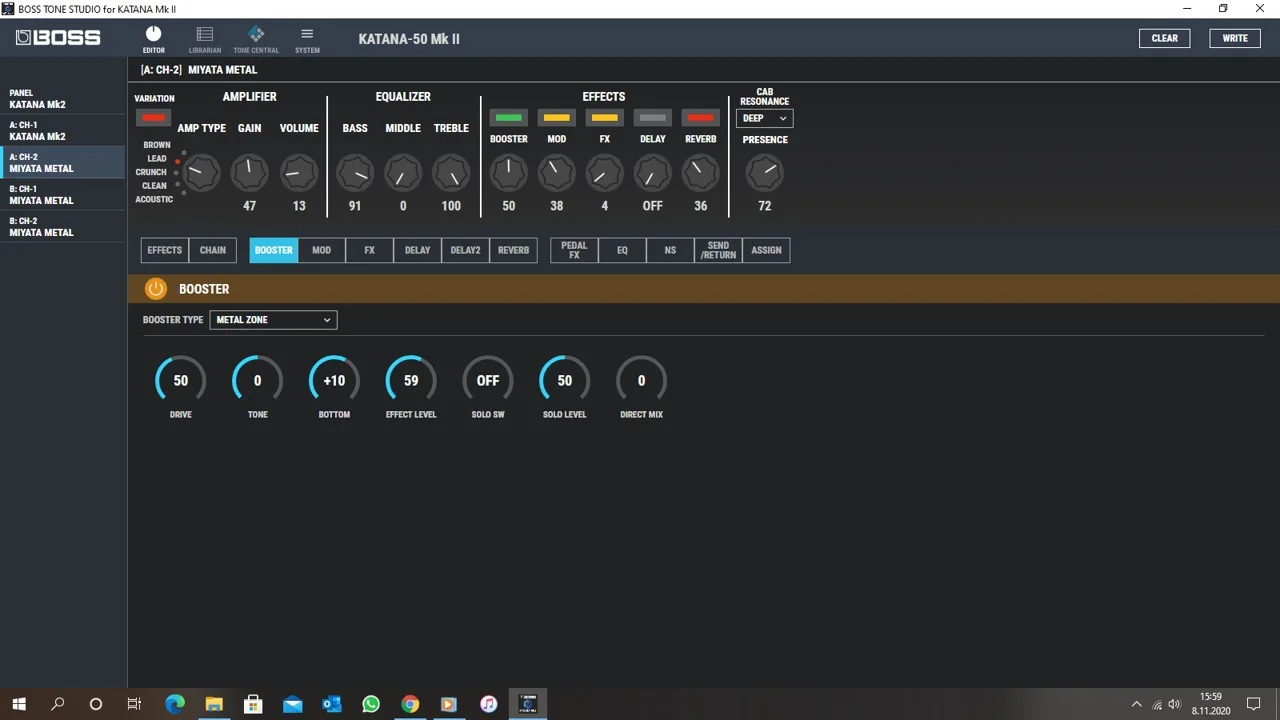
Task: Open the PEDAL FX tab
Action: pyautogui.click(x=574, y=250)
